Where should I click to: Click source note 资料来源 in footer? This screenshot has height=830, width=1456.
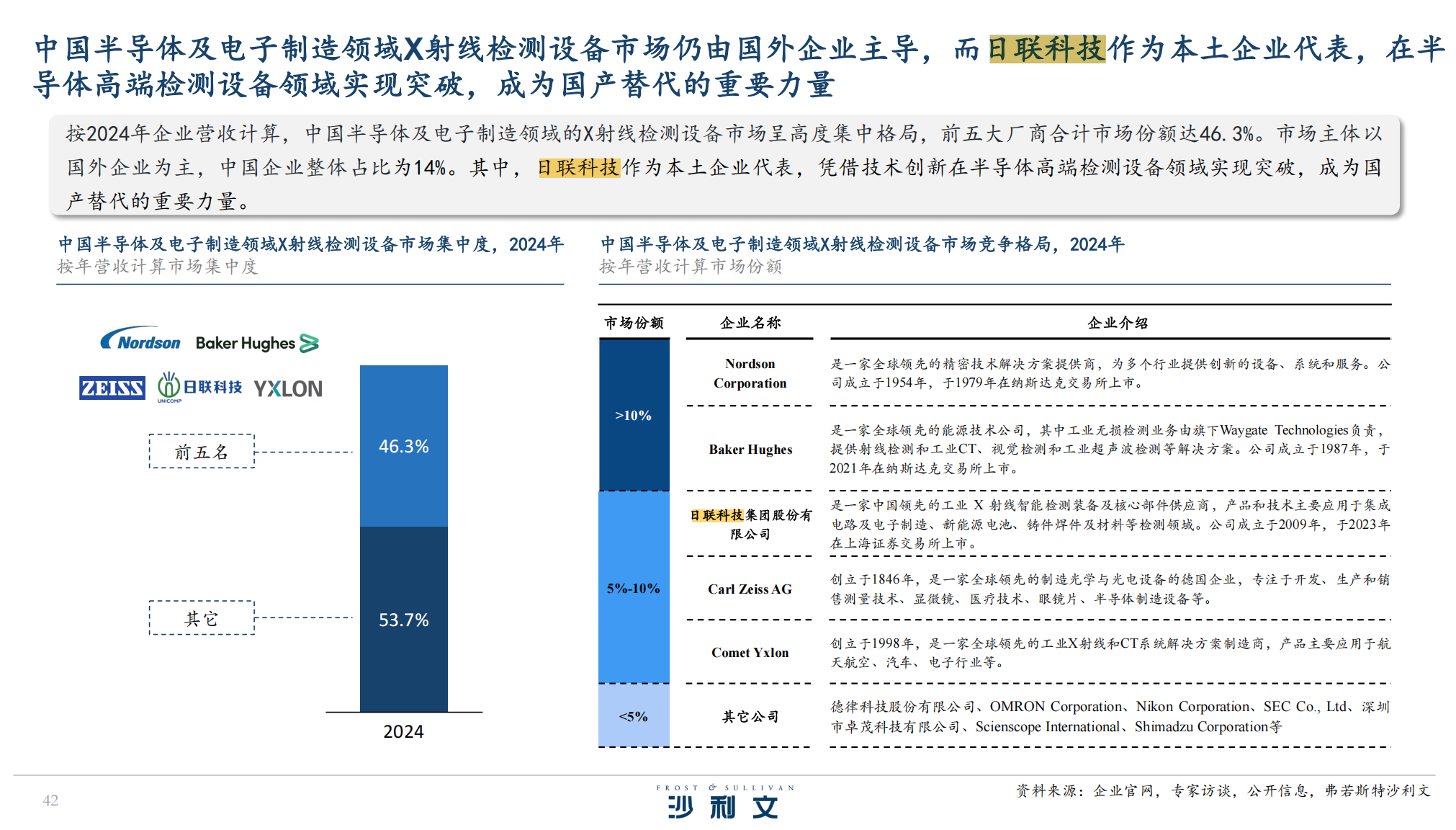1223,790
